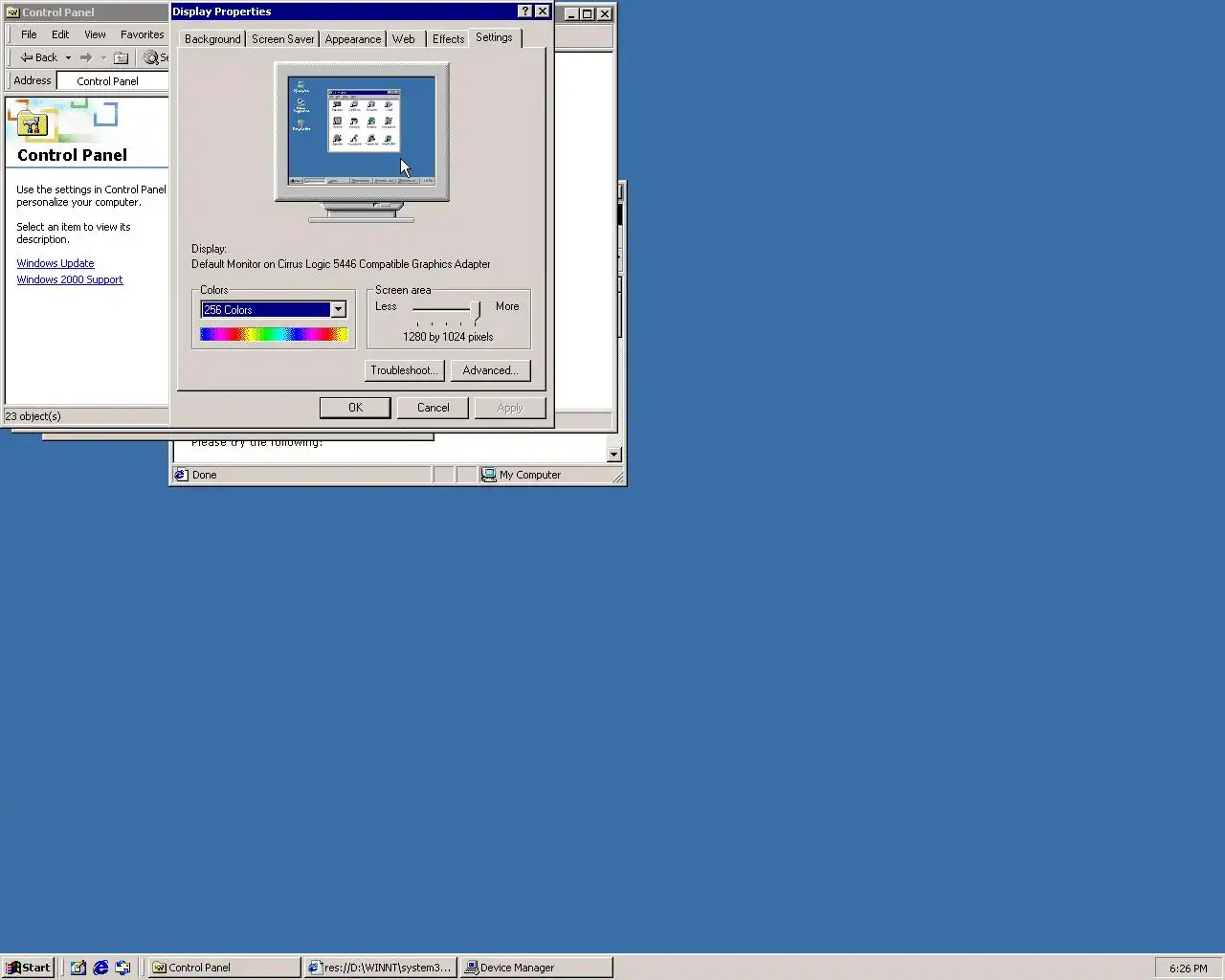Click the '23 object(s)' status bar text
The height and width of the screenshot is (980, 1225).
[x=33, y=416]
